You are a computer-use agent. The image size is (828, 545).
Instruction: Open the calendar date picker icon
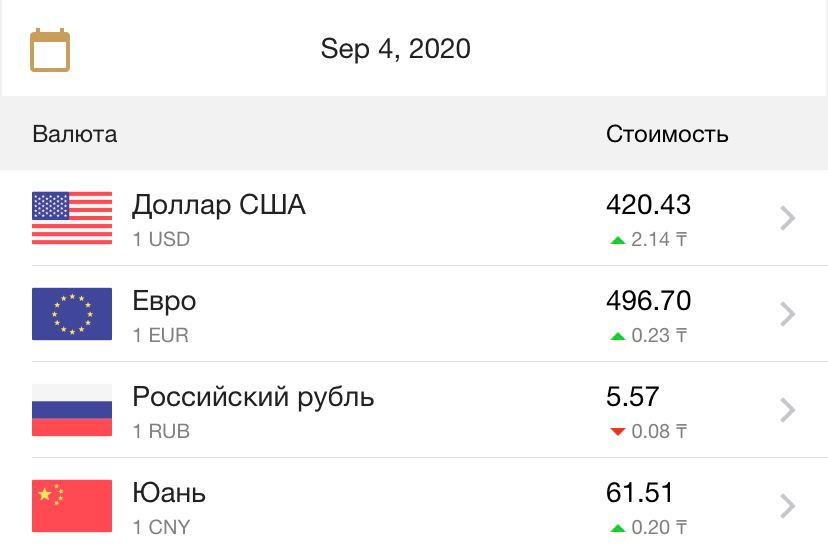click(50, 50)
